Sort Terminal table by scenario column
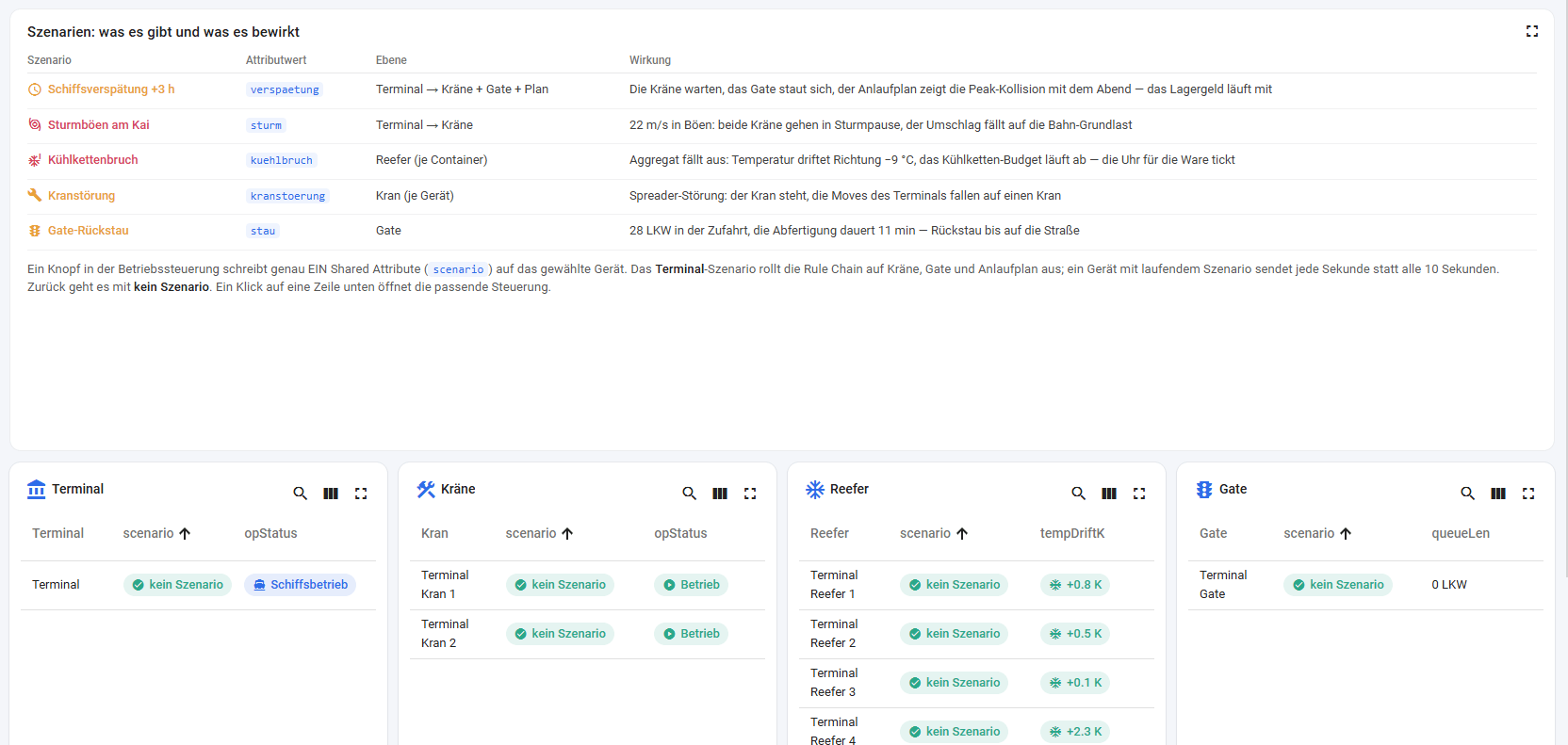Viewport: 1568px width, 745px height. coord(156,533)
